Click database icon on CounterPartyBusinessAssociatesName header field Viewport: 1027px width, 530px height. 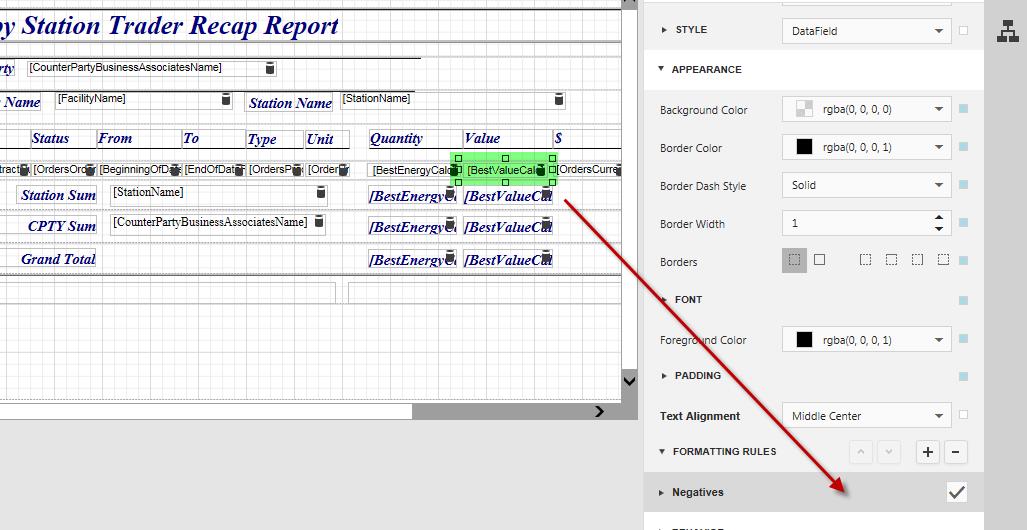269,68
